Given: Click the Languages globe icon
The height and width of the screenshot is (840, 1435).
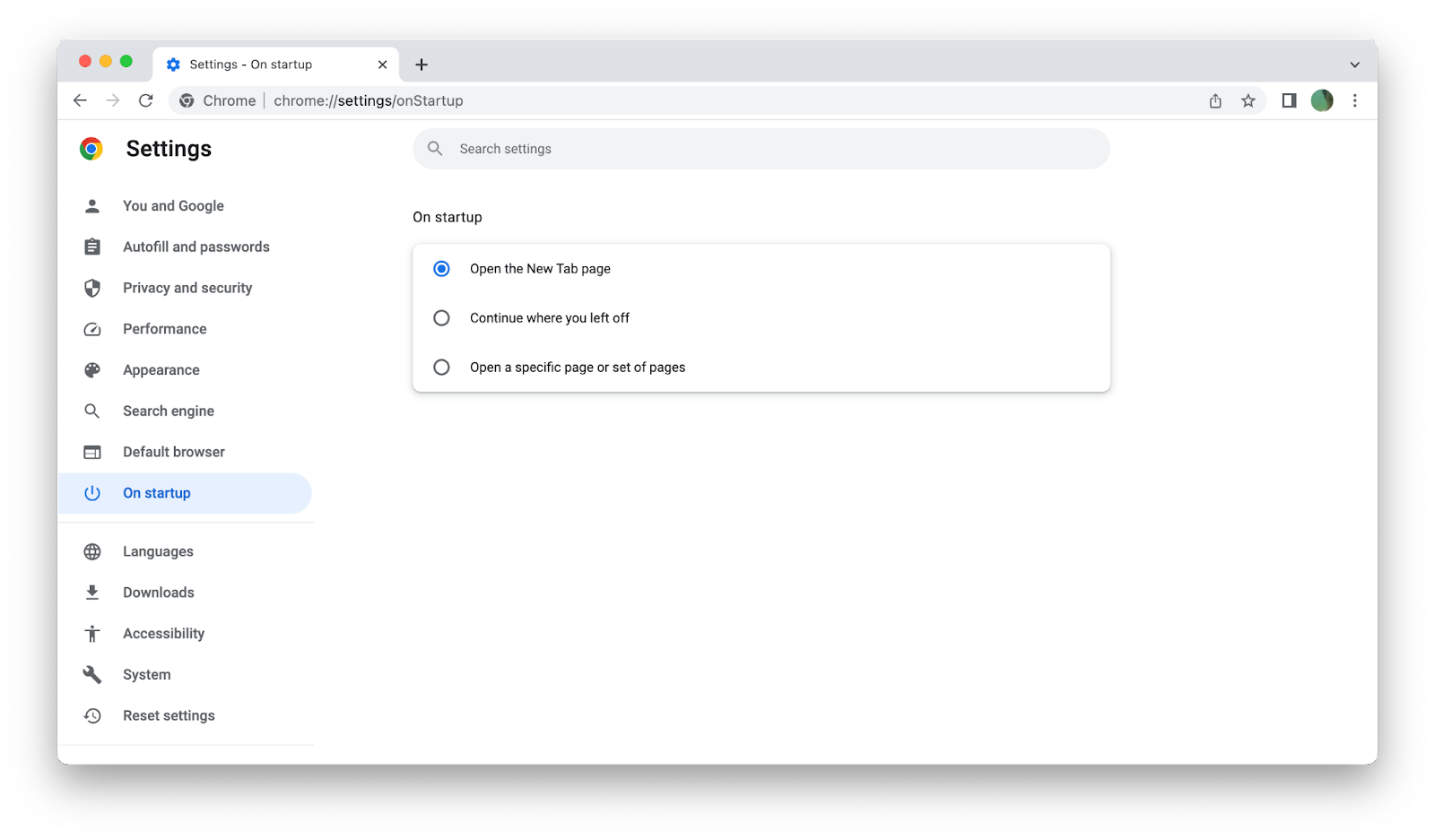Looking at the screenshot, I should tap(92, 550).
